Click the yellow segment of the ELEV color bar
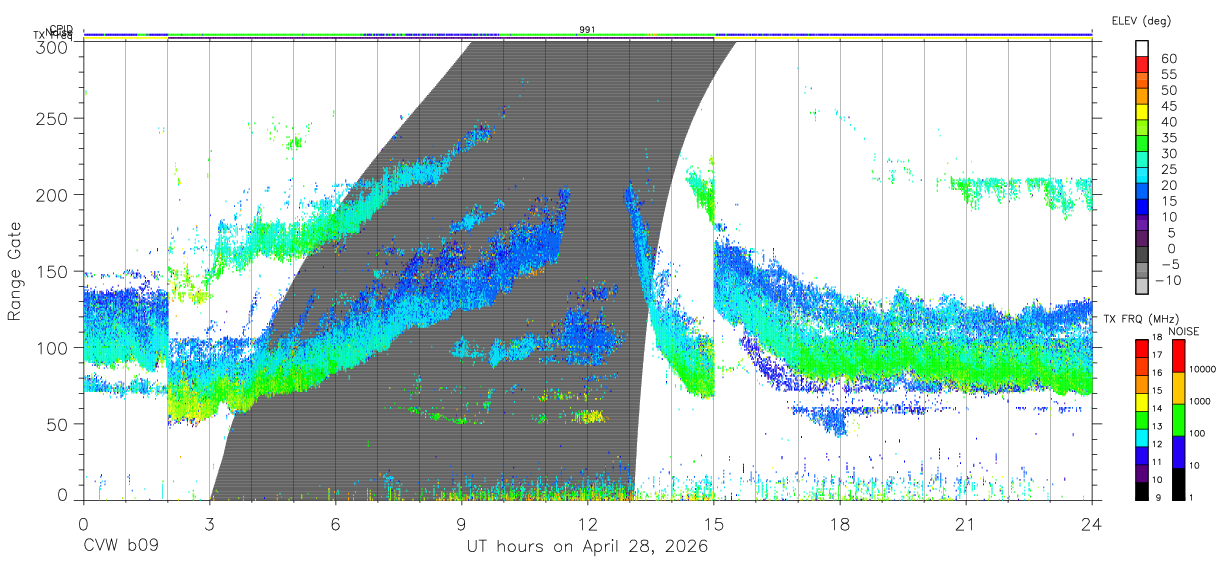This screenshot has width=1228, height=567. pos(1143,114)
